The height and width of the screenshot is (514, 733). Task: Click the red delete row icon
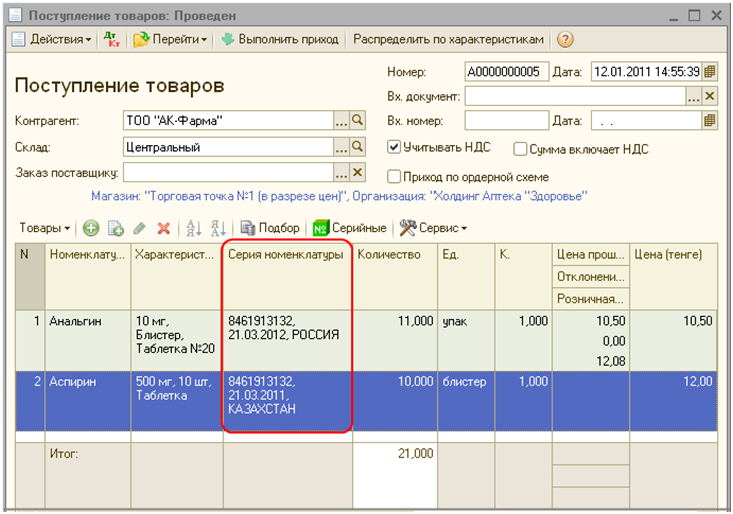click(163, 228)
